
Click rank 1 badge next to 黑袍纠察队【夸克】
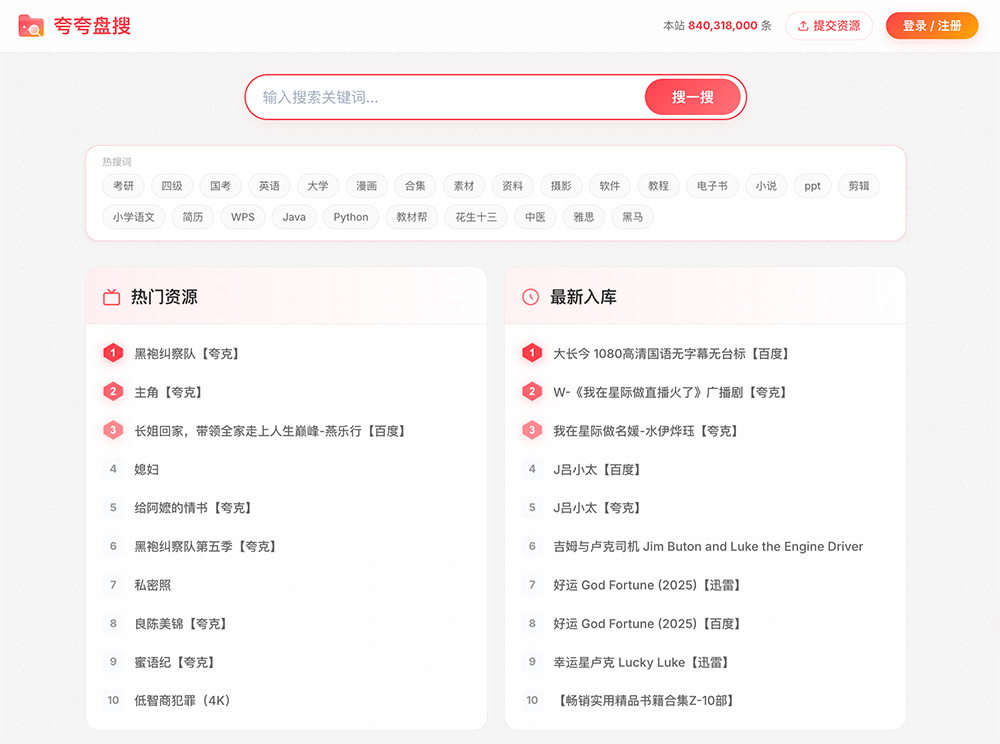[x=113, y=353]
